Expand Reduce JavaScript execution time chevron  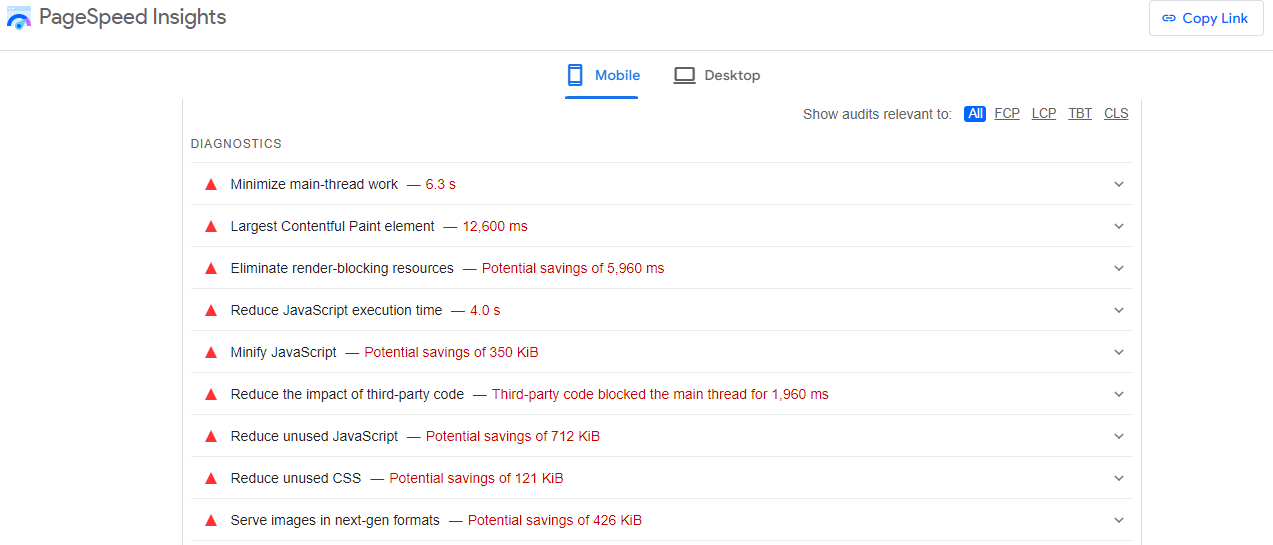click(x=1119, y=310)
